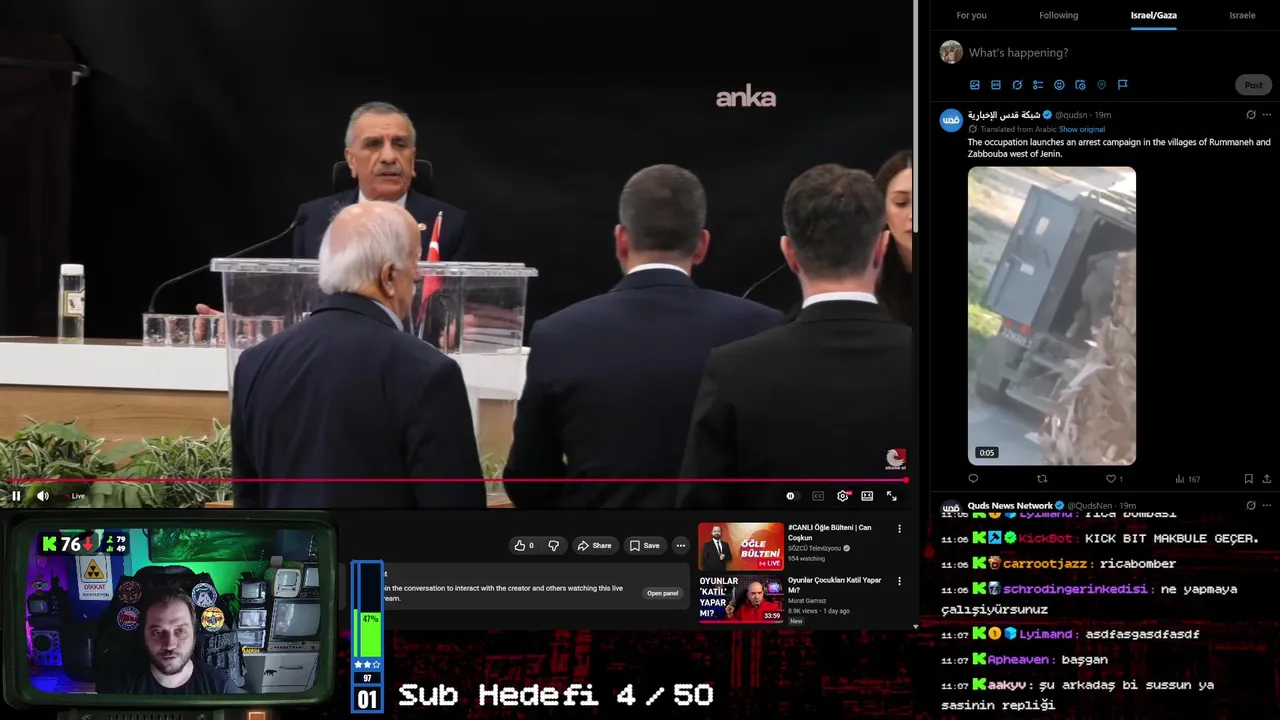Click the flag icon in composer
The image size is (1280, 720).
[1122, 85]
